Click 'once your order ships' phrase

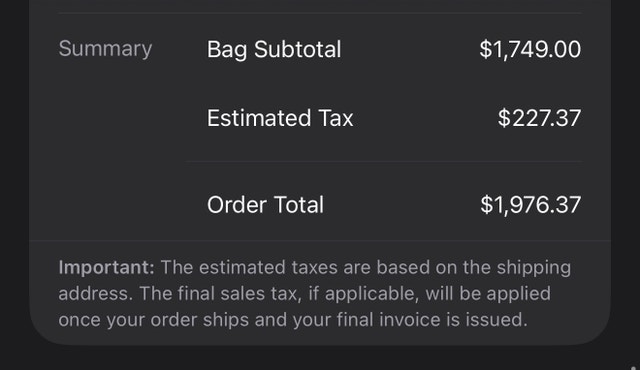(153, 320)
